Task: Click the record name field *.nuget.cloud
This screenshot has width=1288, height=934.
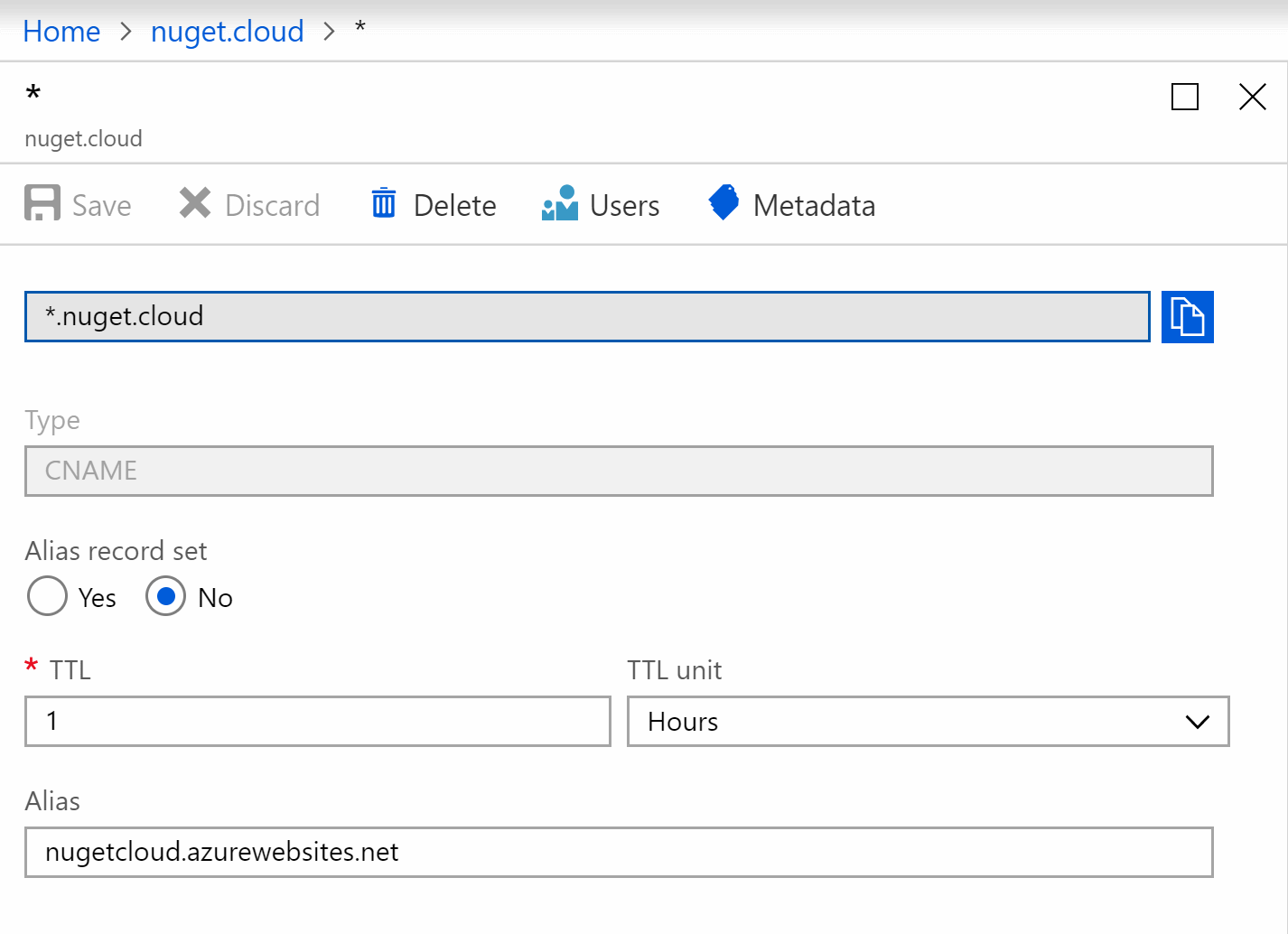Action: coord(587,317)
